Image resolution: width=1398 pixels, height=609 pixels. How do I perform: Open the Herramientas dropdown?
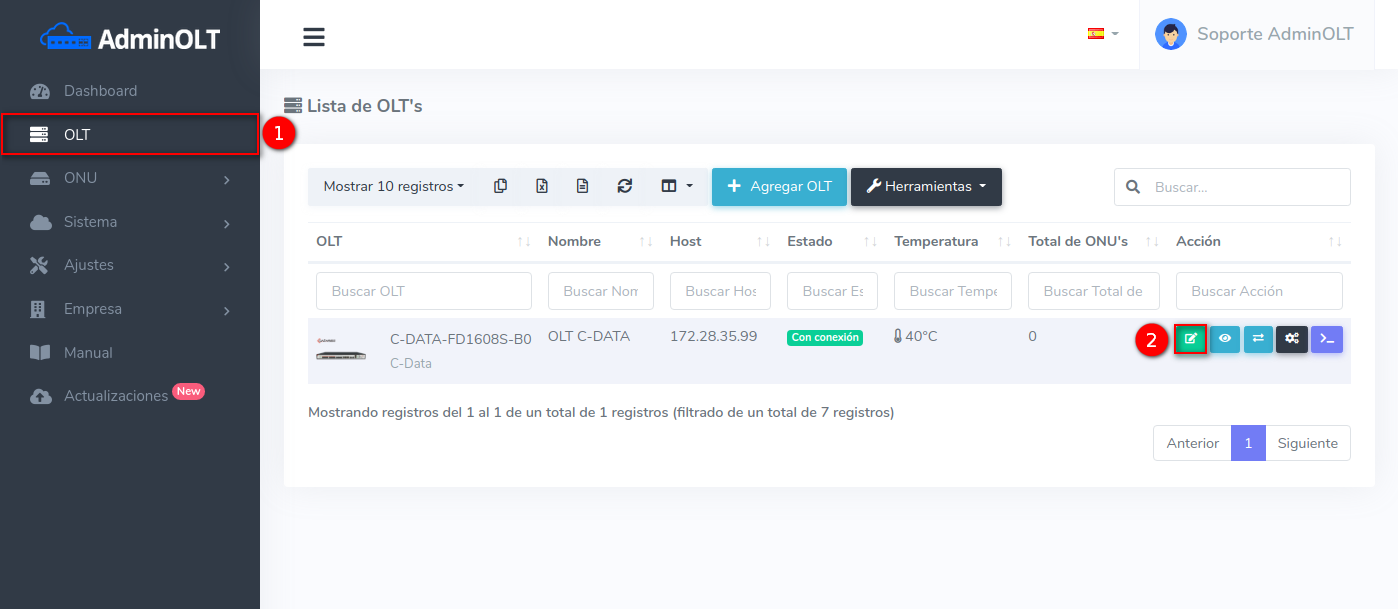(926, 186)
